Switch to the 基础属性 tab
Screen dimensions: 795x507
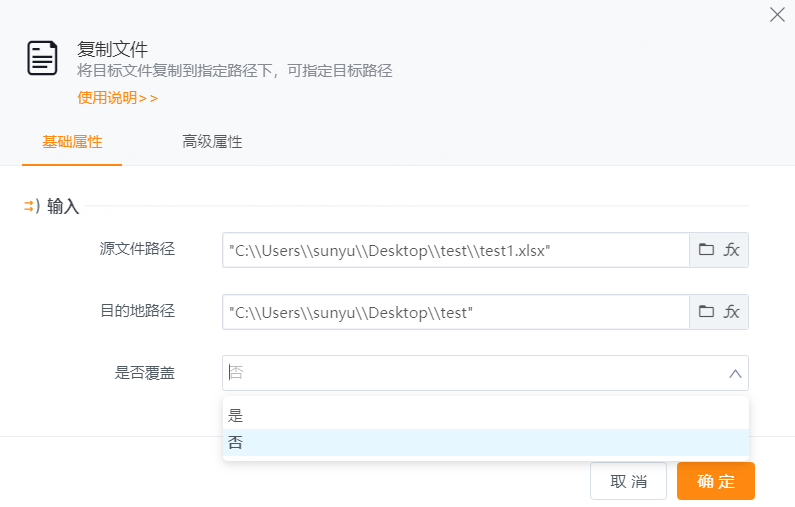coord(72,142)
